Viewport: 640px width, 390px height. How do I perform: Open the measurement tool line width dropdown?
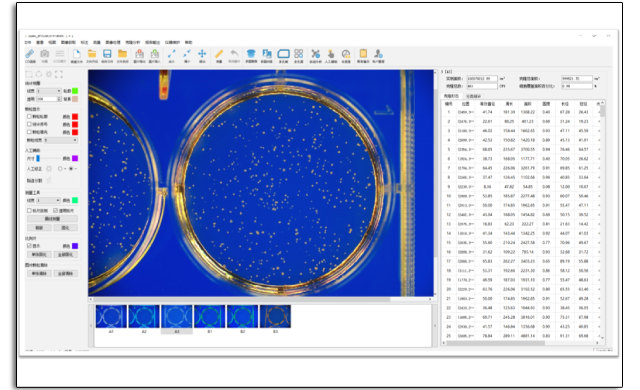[49, 200]
